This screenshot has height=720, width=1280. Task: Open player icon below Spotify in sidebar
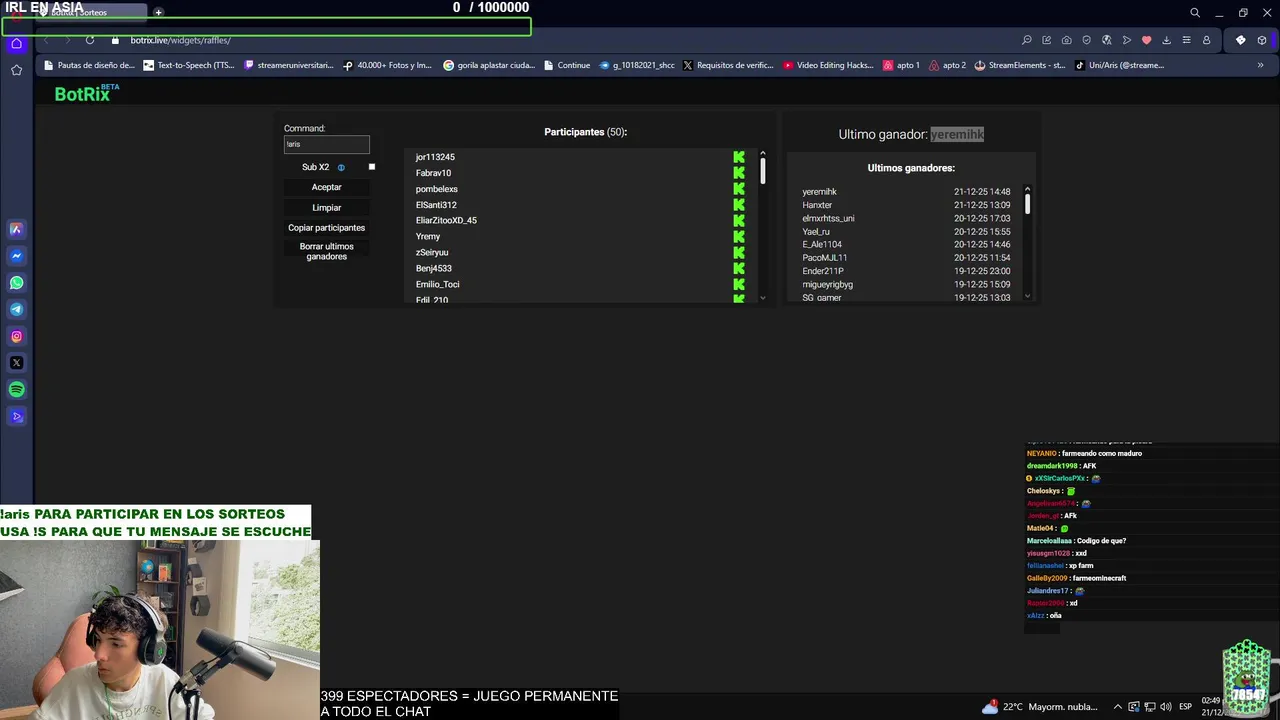(x=16, y=417)
